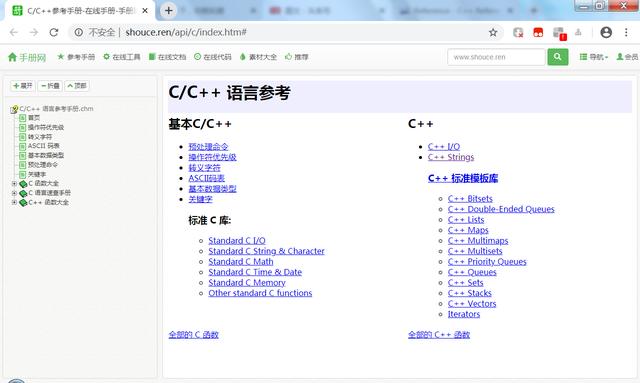Click the page icon beside 关键字 in tree

pyautogui.click(x=22, y=175)
